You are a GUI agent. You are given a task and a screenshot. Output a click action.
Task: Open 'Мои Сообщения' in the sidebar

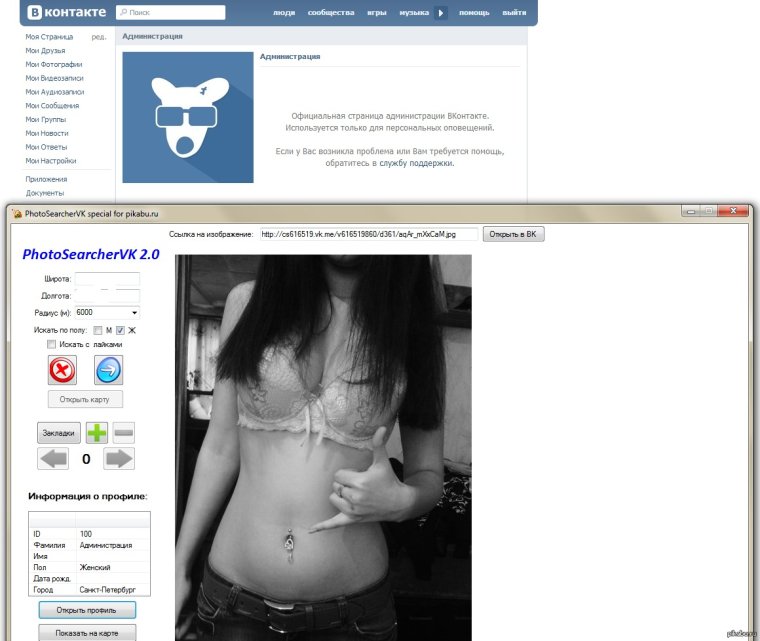[52, 105]
